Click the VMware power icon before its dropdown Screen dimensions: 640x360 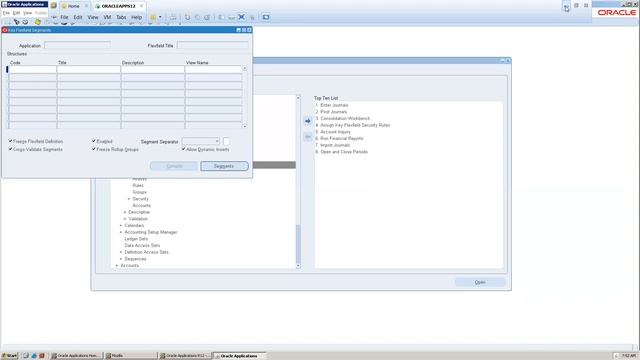tap(153, 17)
